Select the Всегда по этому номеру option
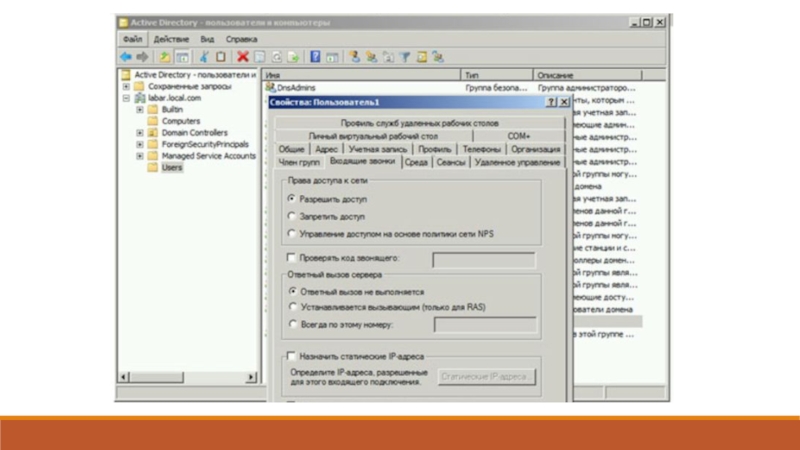The width and height of the screenshot is (800, 450). [x=292, y=324]
